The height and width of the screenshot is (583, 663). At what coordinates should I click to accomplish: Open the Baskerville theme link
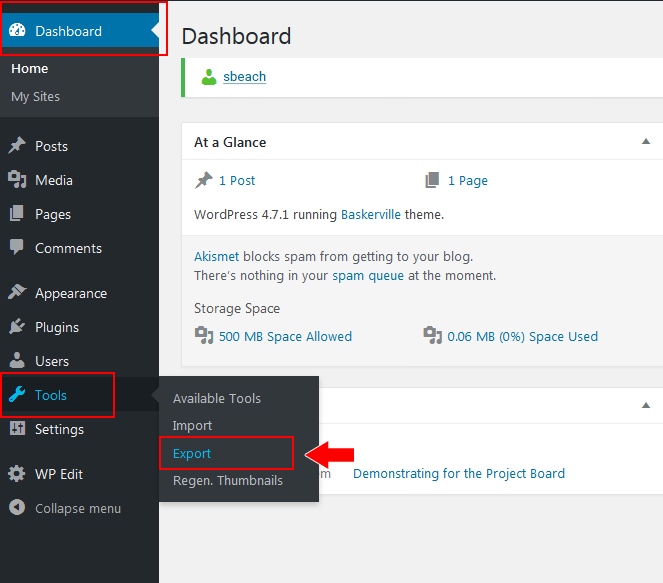(x=371, y=215)
